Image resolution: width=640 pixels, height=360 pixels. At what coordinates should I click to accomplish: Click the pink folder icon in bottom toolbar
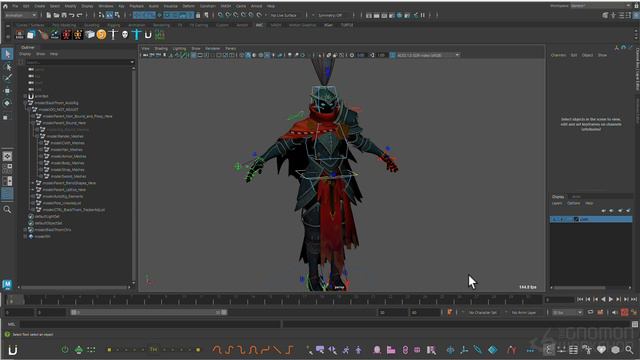(x=391, y=350)
